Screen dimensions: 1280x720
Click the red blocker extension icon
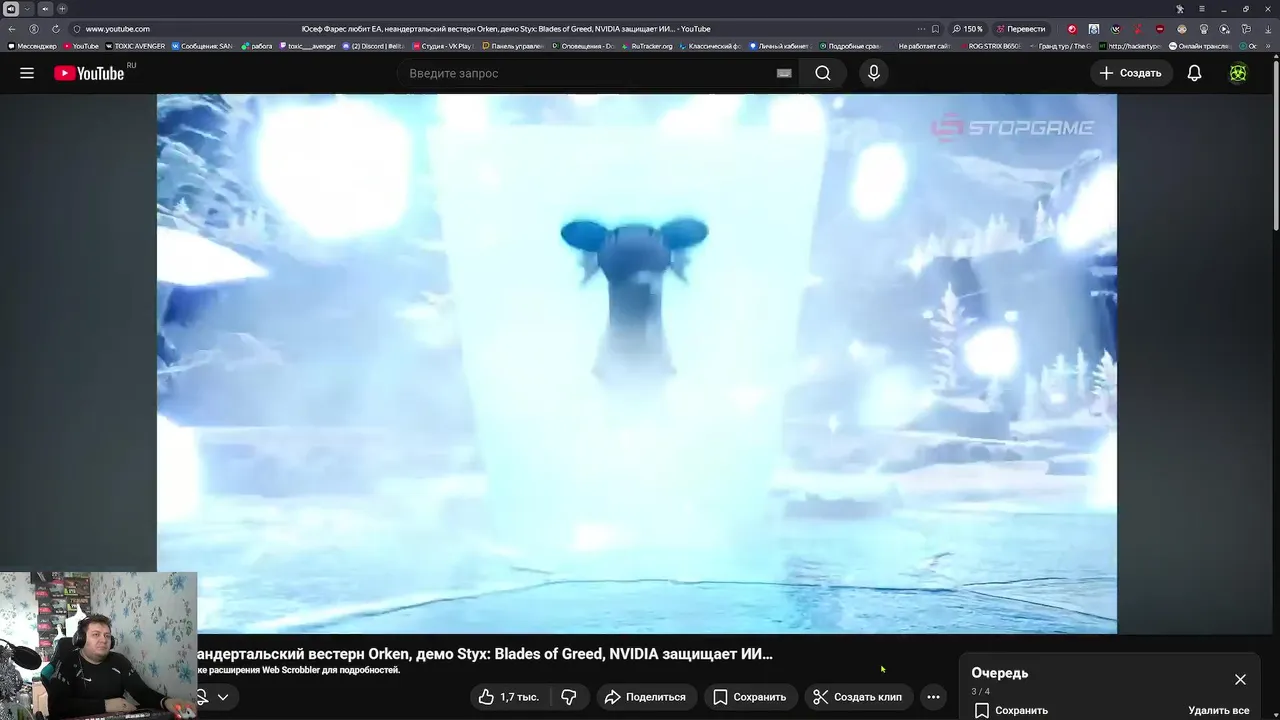1159,29
